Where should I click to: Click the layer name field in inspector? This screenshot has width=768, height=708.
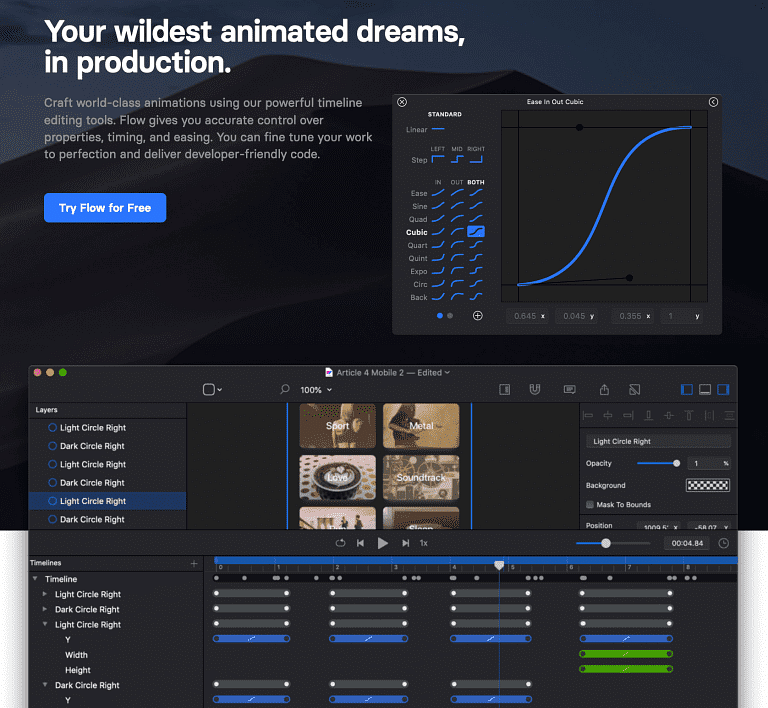pyautogui.click(x=658, y=441)
